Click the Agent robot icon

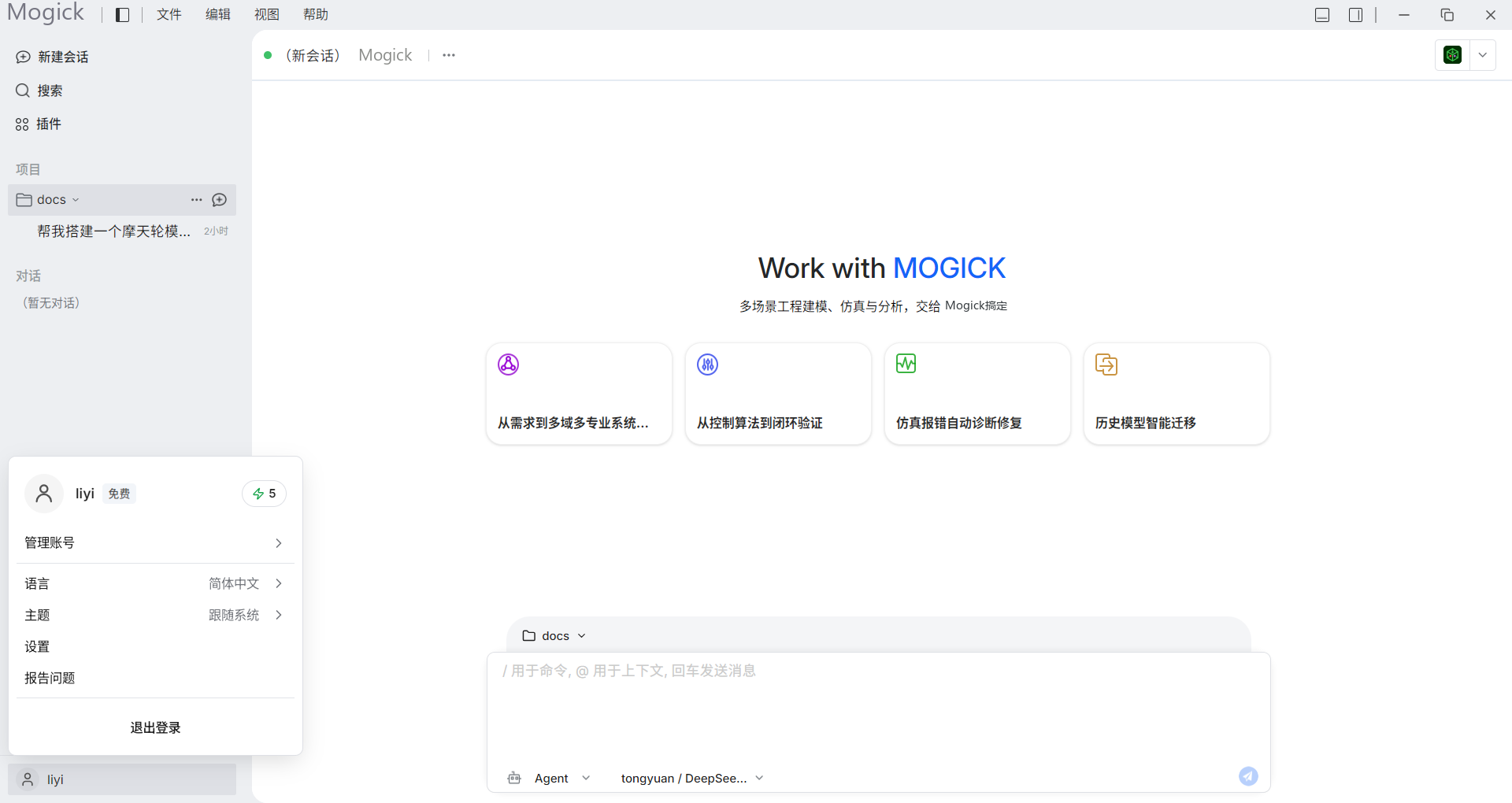tap(515, 778)
